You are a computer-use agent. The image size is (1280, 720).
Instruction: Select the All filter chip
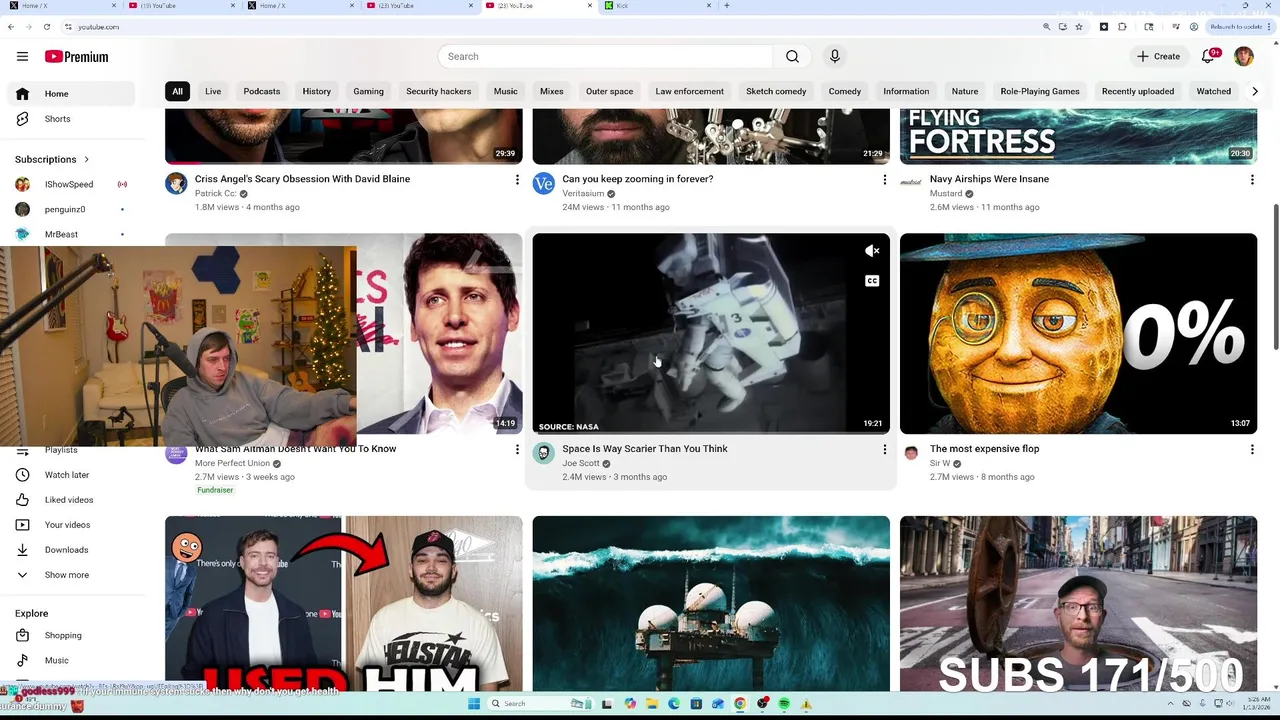pyautogui.click(x=177, y=91)
